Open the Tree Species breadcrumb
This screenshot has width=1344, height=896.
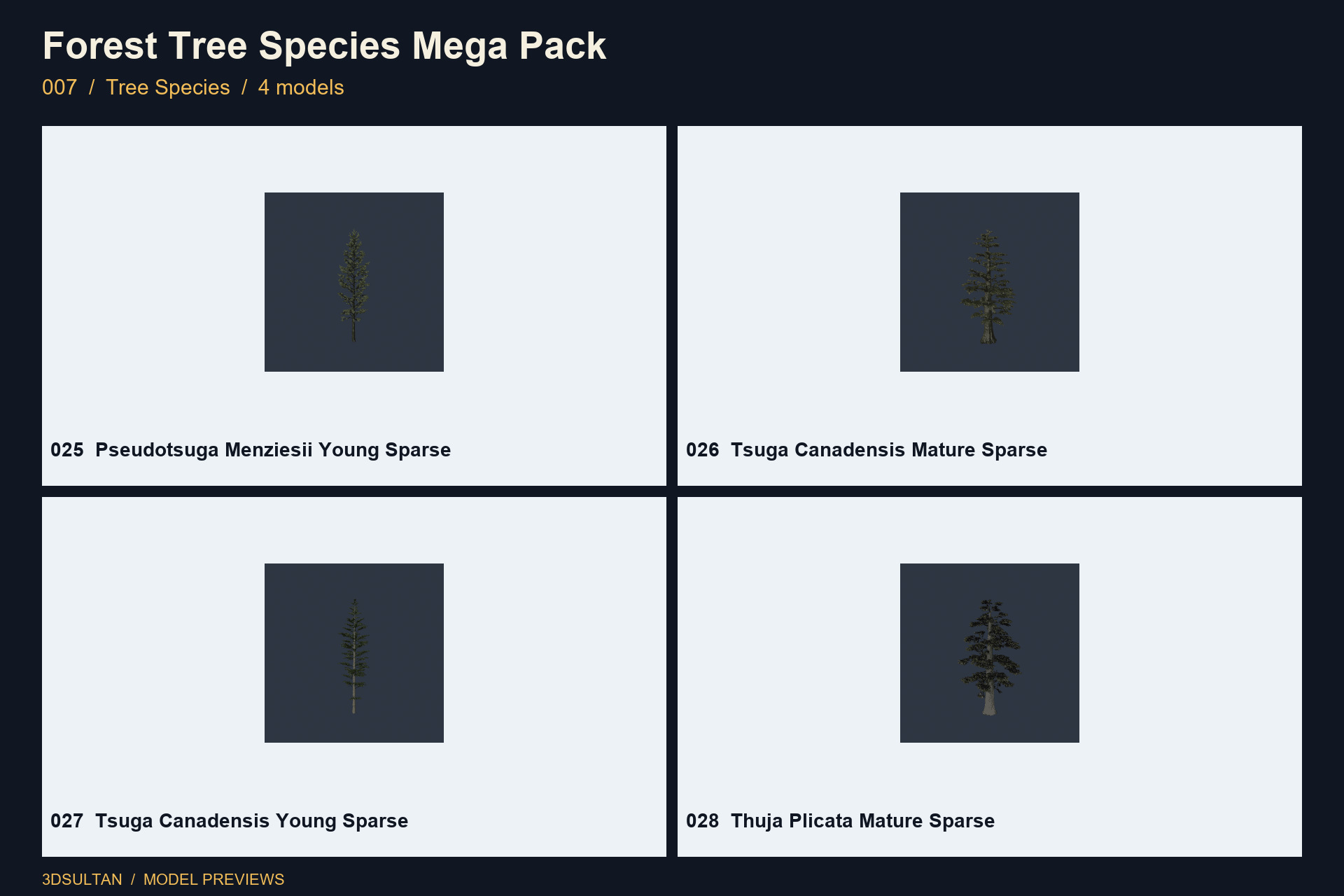[x=168, y=87]
